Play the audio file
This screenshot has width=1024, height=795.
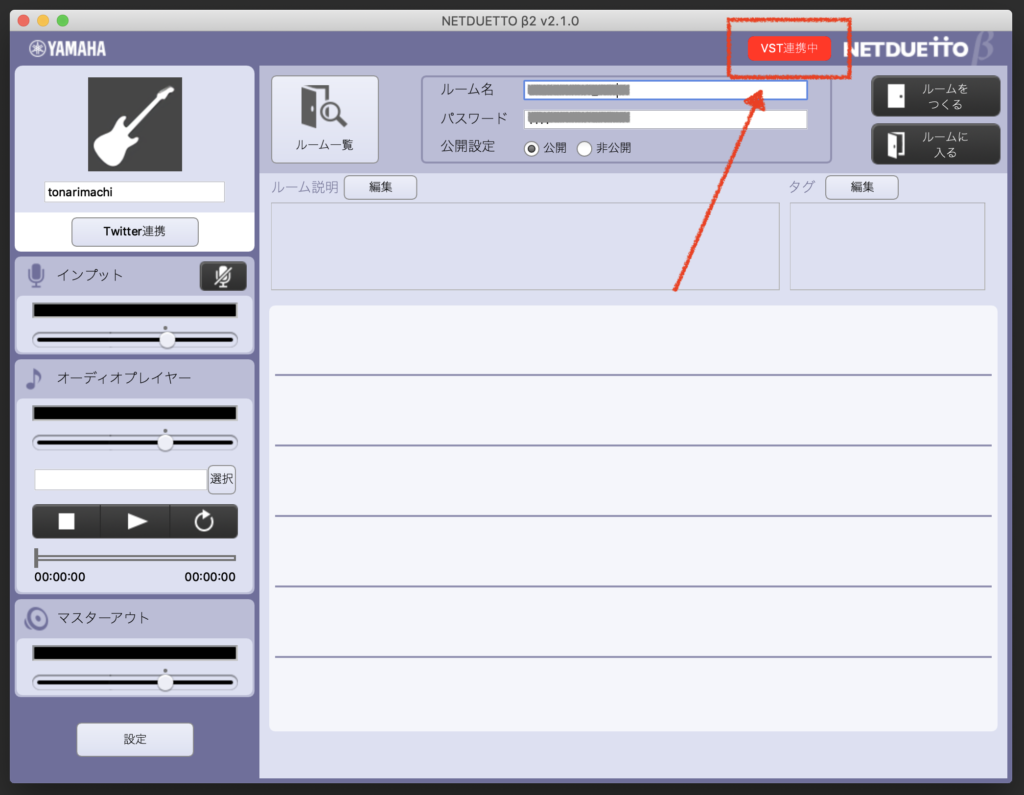tap(136, 521)
